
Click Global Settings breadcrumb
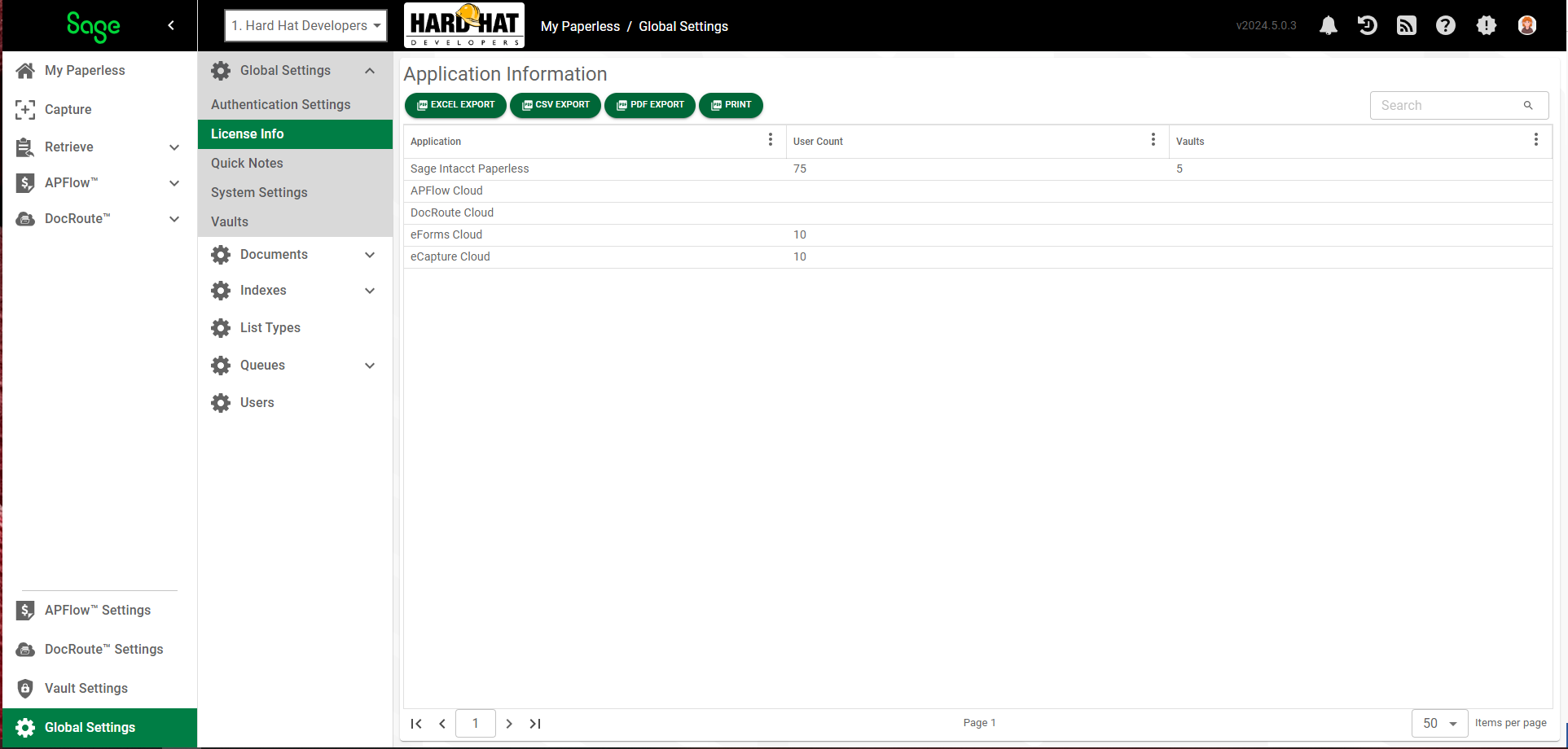click(683, 26)
